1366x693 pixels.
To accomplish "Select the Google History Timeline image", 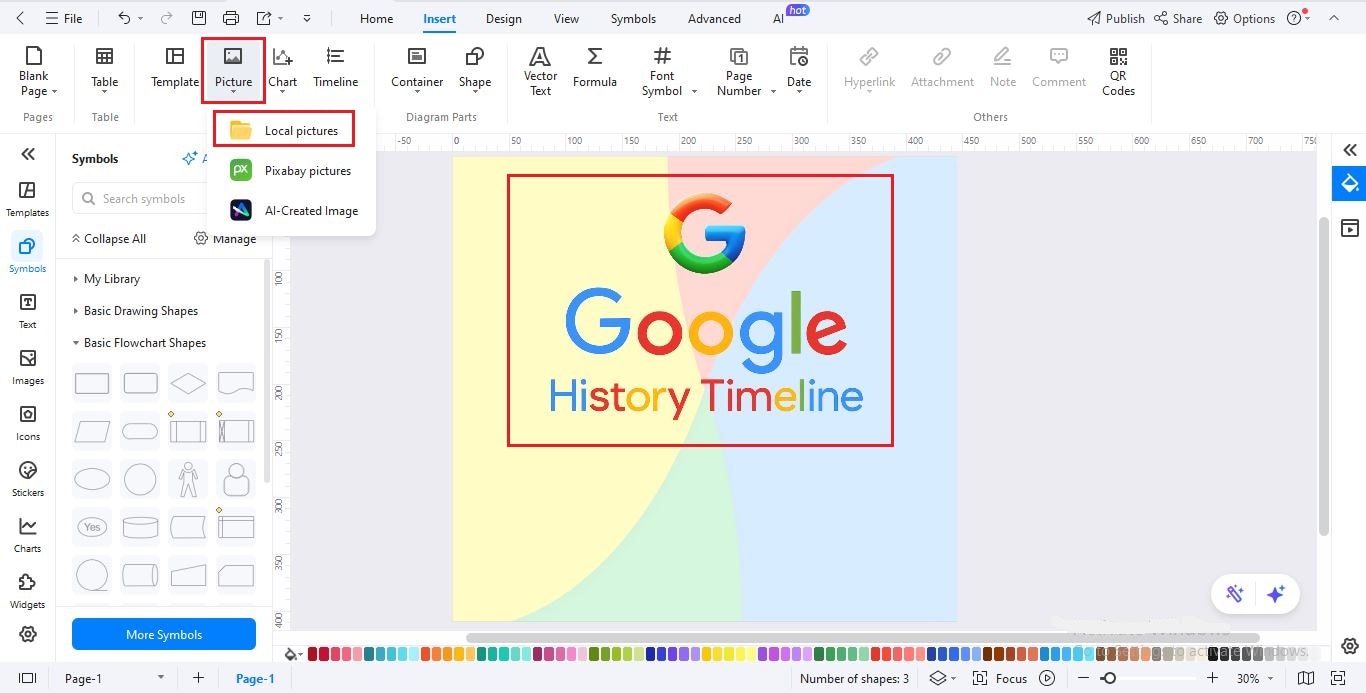I will click(700, 310).
